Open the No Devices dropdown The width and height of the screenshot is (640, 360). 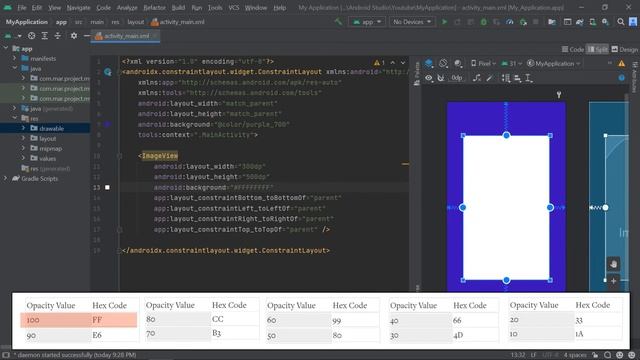(x=412, y=22)
